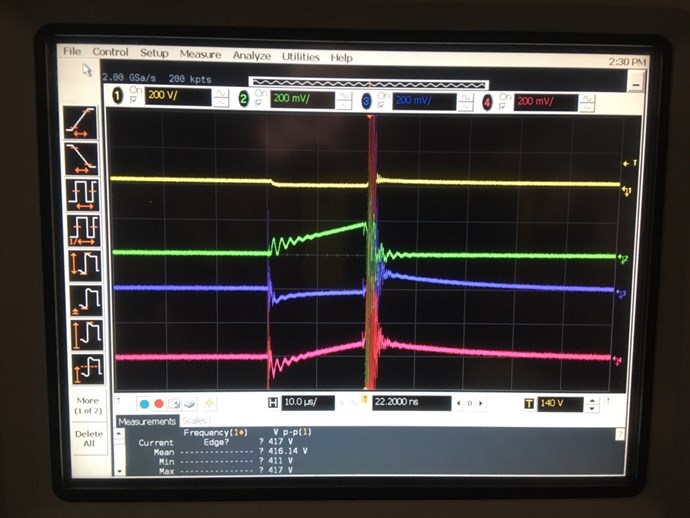Add the frequency measurement icon labeled 1/
The width and height of the screenshot is (690, 518).
pos(83,230)
